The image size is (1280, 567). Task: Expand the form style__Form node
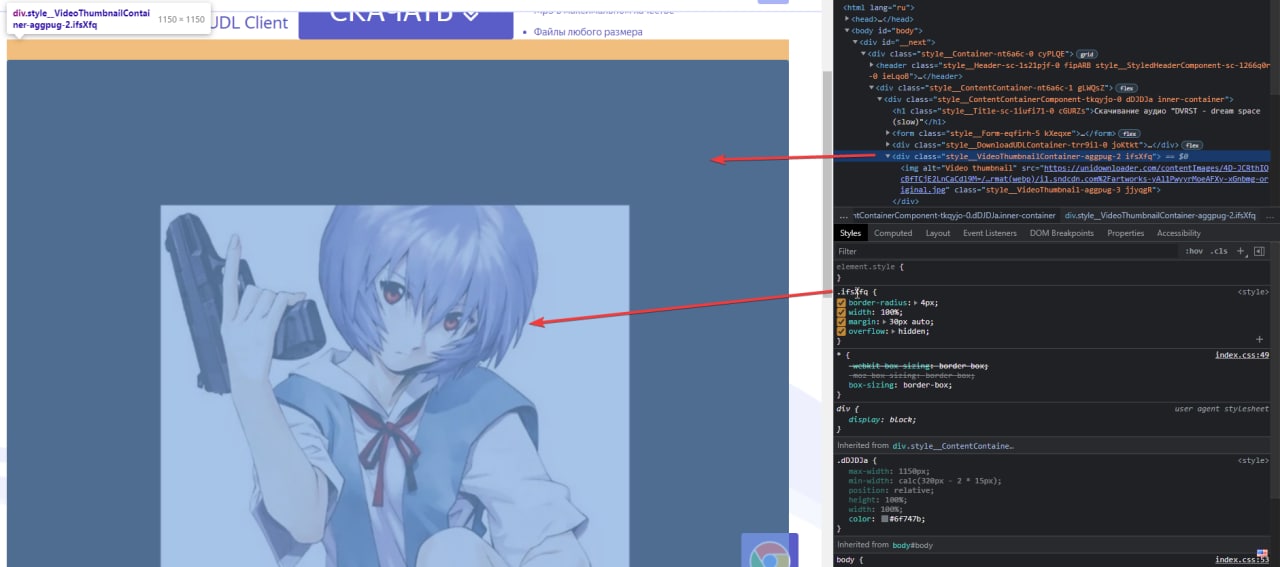tap(889, 133)
